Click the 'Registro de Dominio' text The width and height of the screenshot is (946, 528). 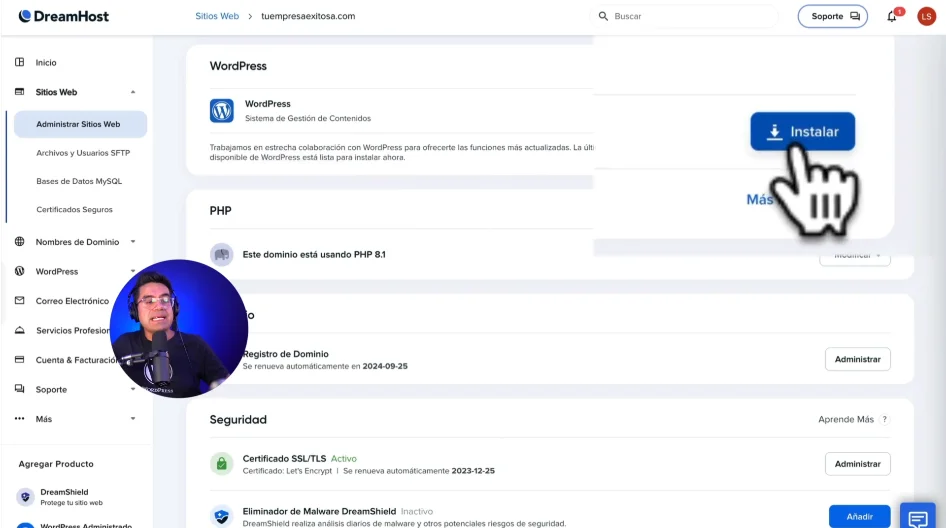(285, 354)
